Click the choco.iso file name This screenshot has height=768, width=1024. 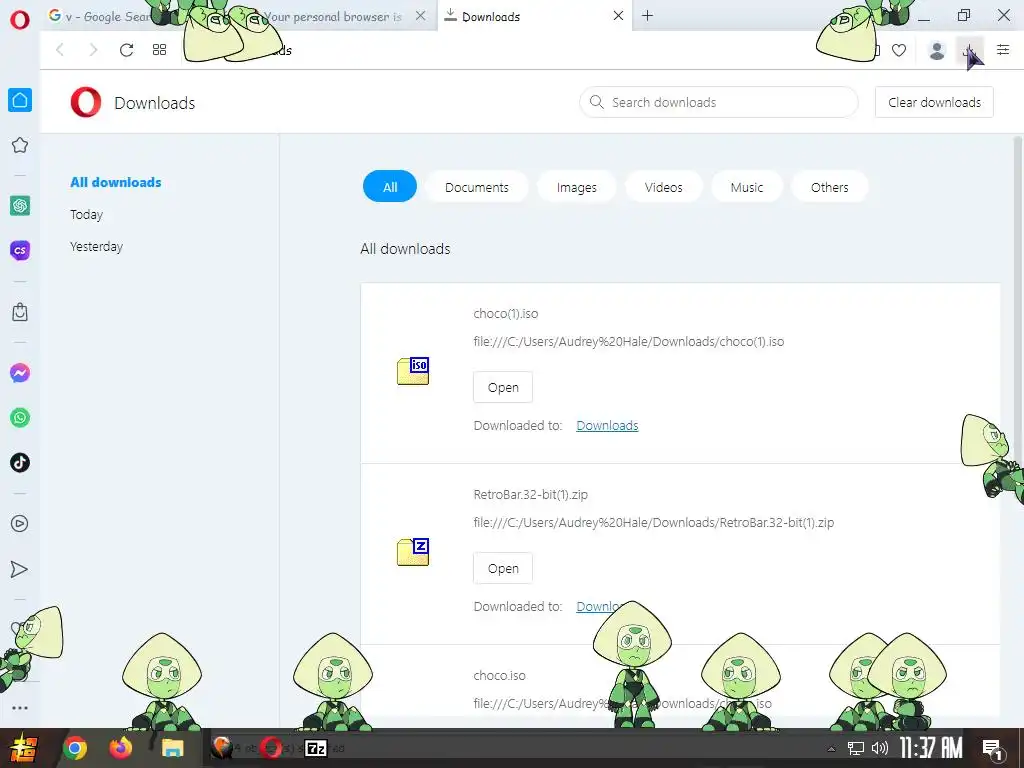[x=499, y=675]
